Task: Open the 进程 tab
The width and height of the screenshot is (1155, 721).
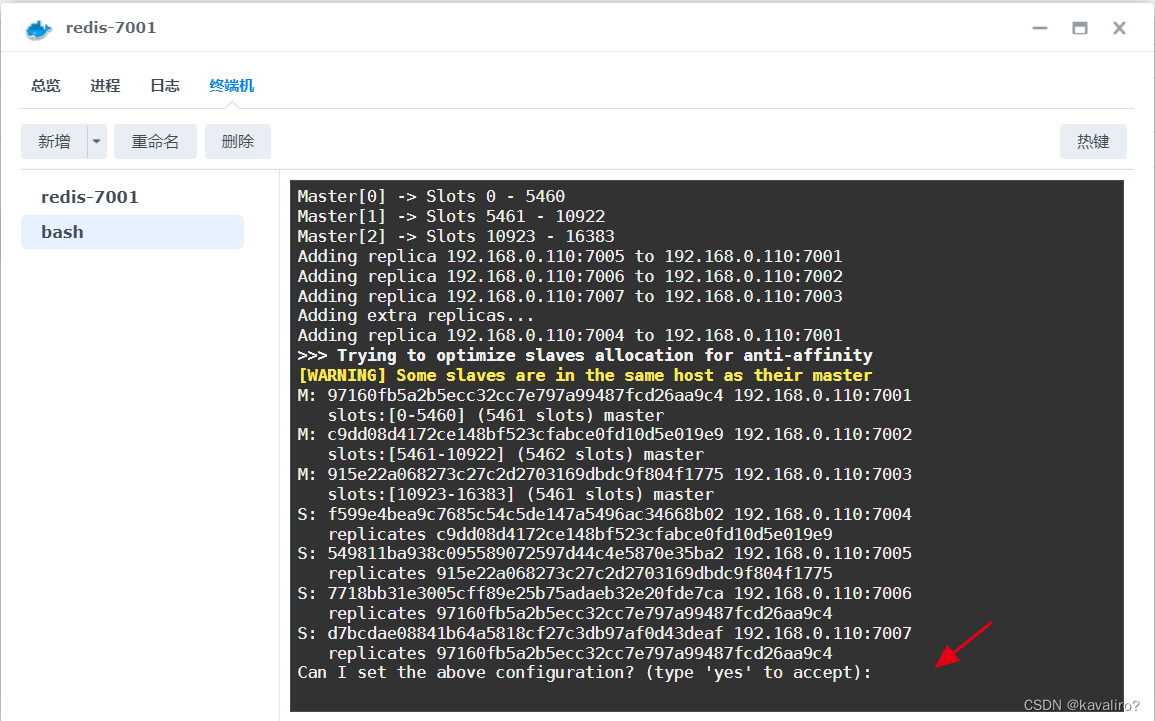Action: click(x=105, y=85)
